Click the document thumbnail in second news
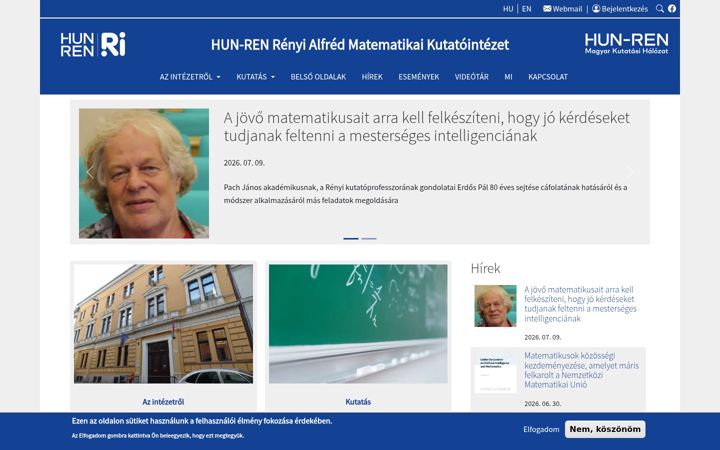 point(495,372)
